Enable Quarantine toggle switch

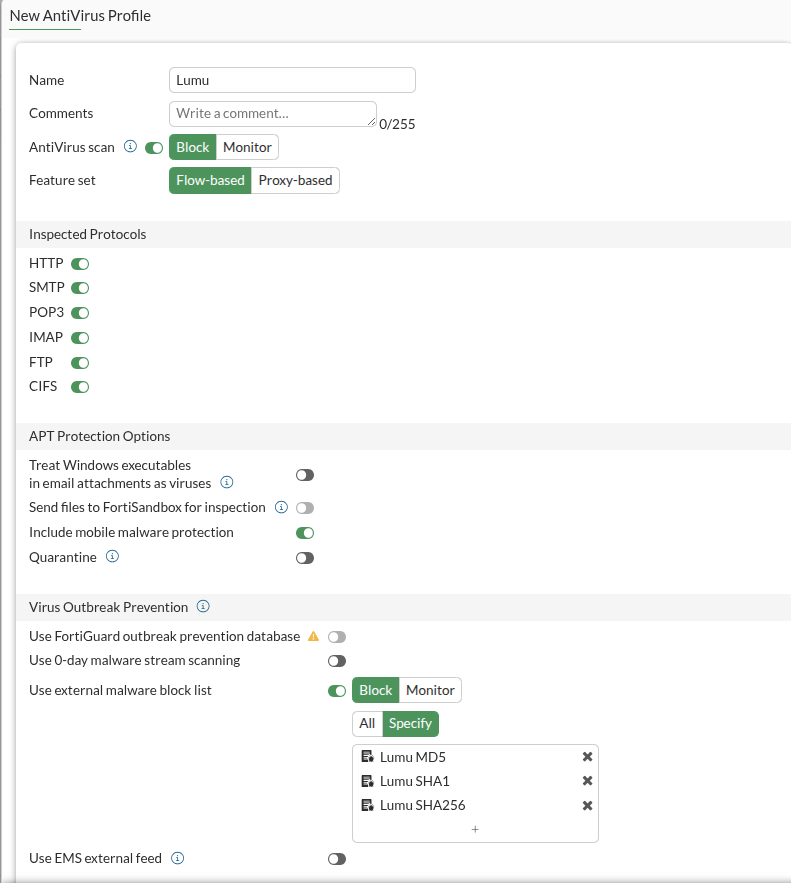305,558
